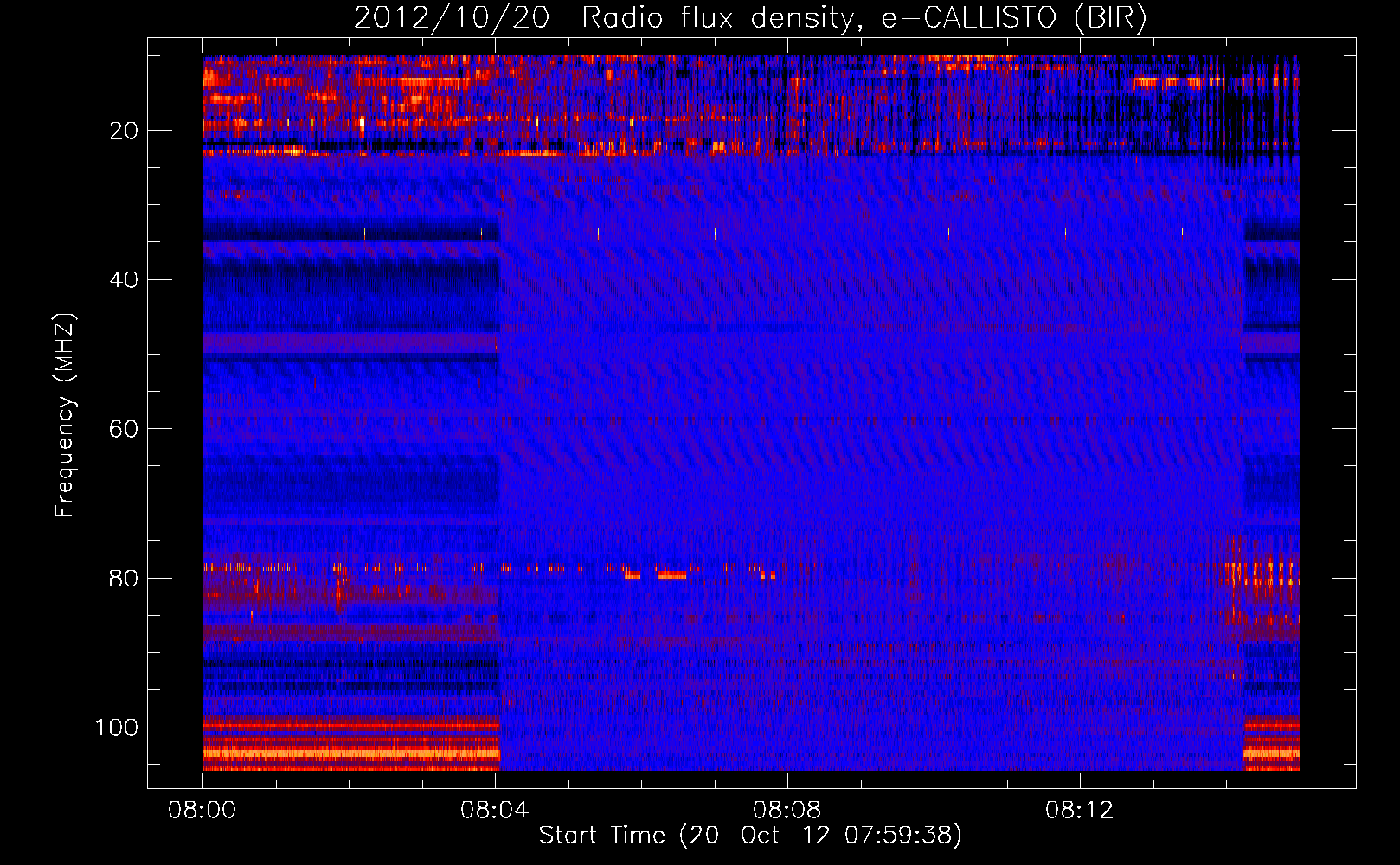Click the 80 MHz frequency tick label

pyautogui.click(x=124, y=579)
